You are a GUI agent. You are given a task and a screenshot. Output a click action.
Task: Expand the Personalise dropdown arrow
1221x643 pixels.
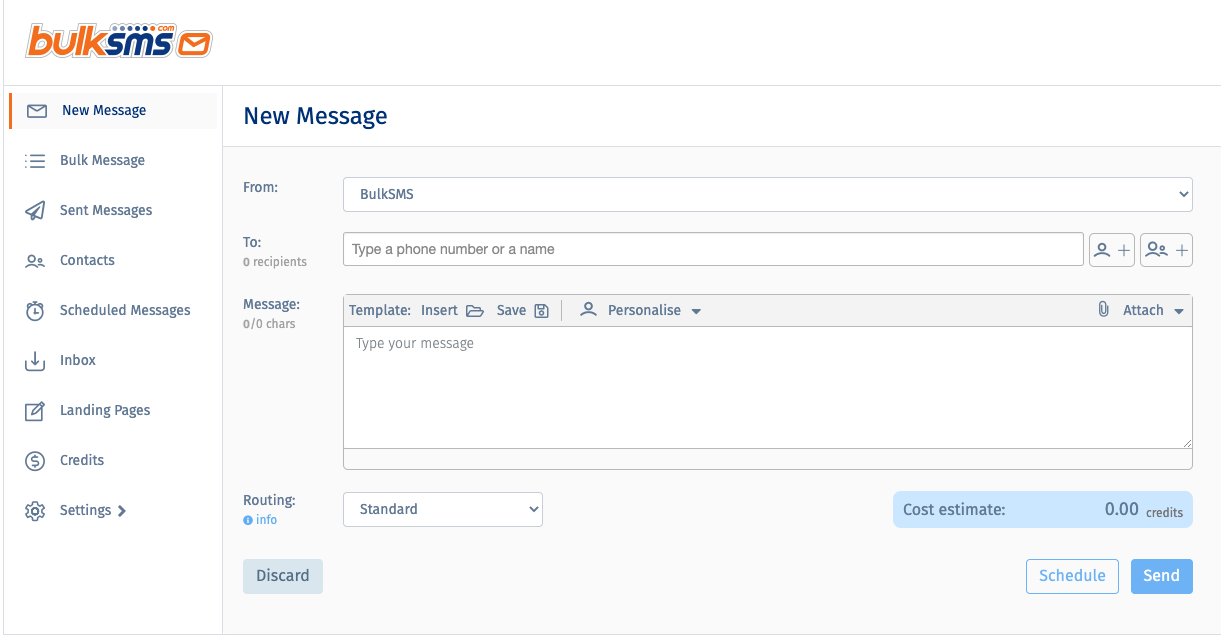coord(696,312)
